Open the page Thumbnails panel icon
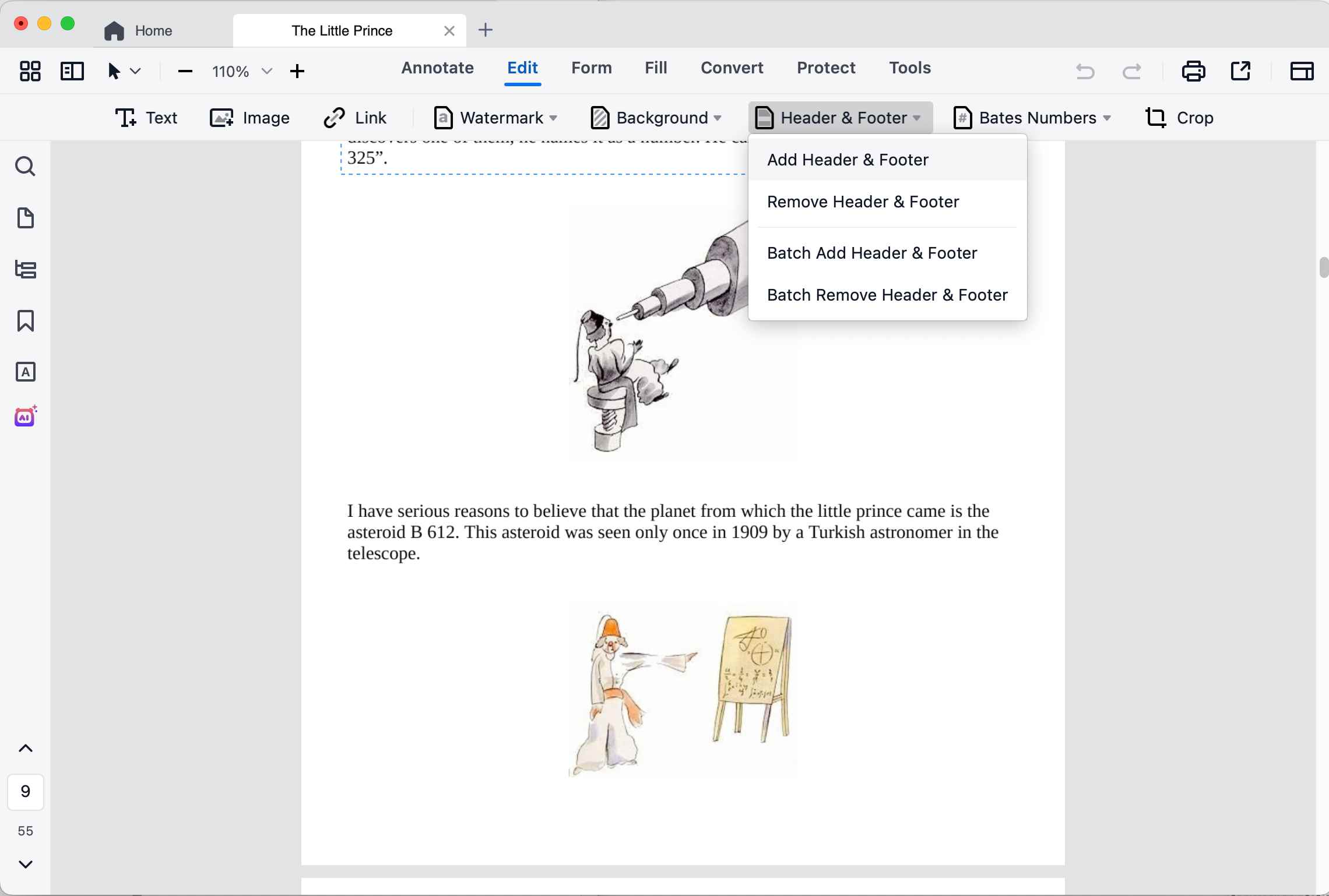1329x896 pixels. point(26,218)
